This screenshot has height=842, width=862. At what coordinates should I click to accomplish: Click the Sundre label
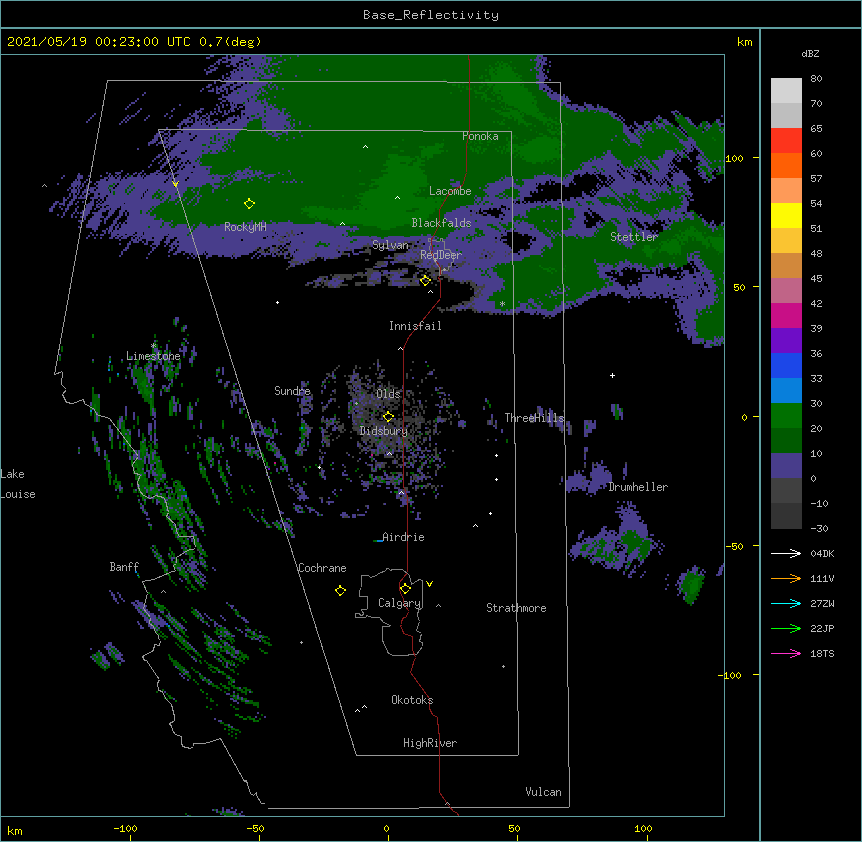click(292, 391)
